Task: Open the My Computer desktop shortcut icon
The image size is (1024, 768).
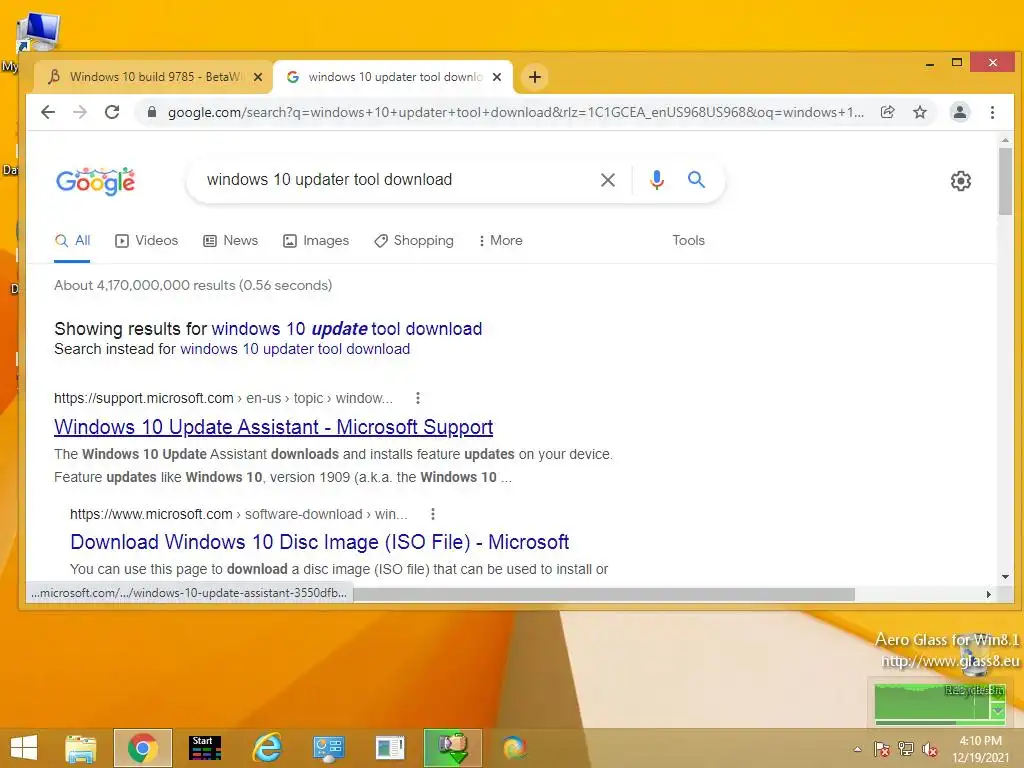Action: [x=38, y=33]
